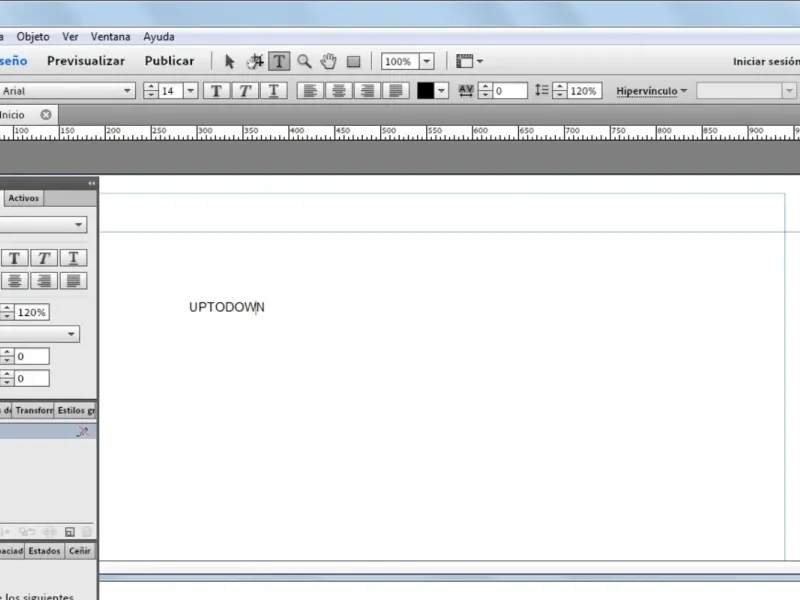Toggle Underline in the left Text panel
The image size is (800, 600).
(73, 258)
